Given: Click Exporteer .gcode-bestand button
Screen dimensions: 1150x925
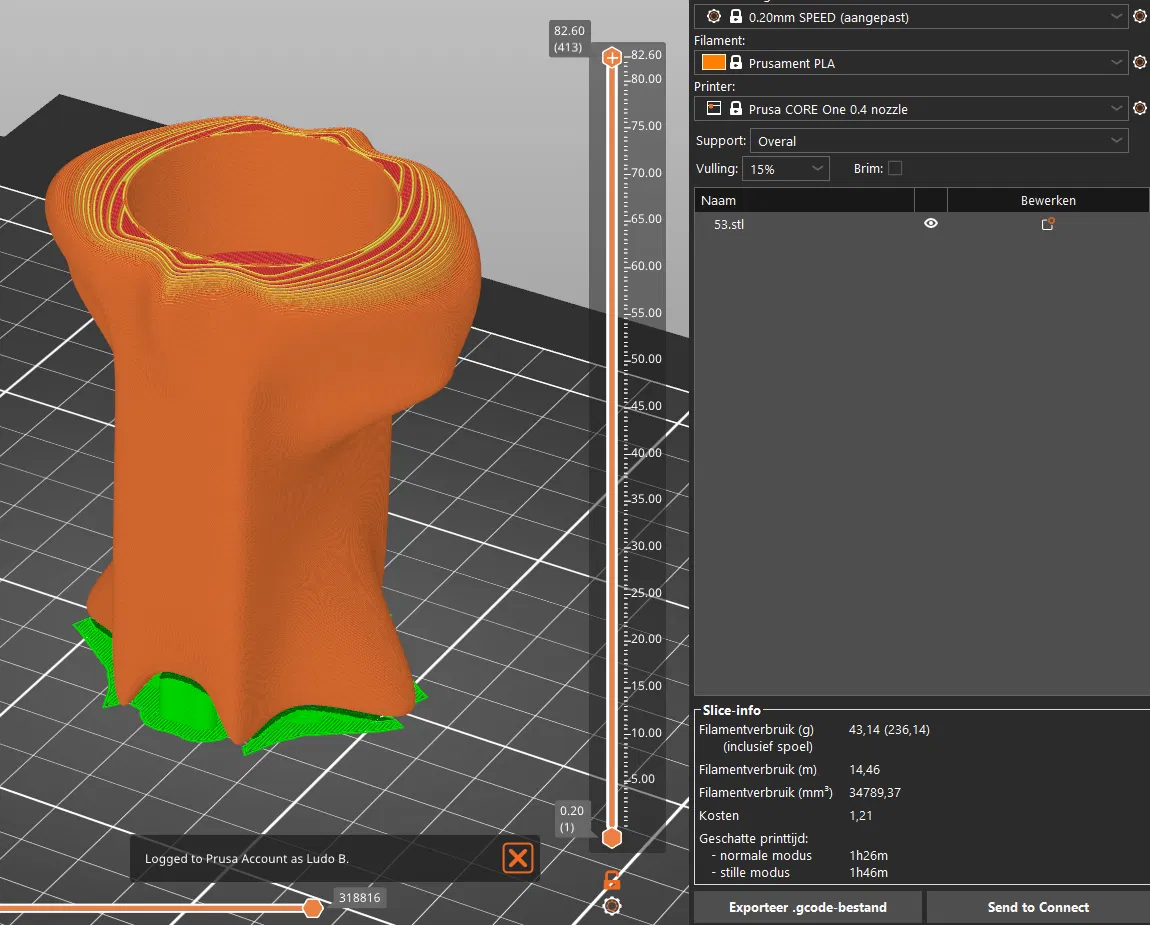Looking at the screenshot, I should 807,907.
